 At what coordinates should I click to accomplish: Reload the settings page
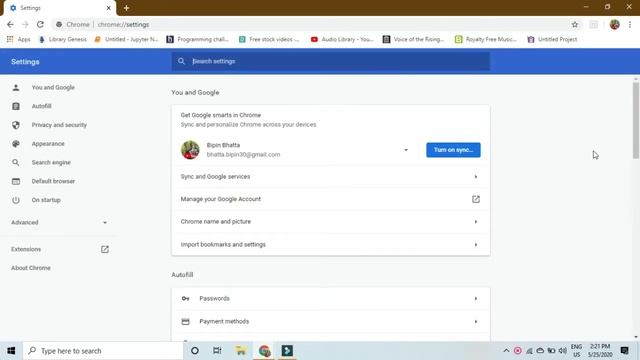click(x=40, y=24)
